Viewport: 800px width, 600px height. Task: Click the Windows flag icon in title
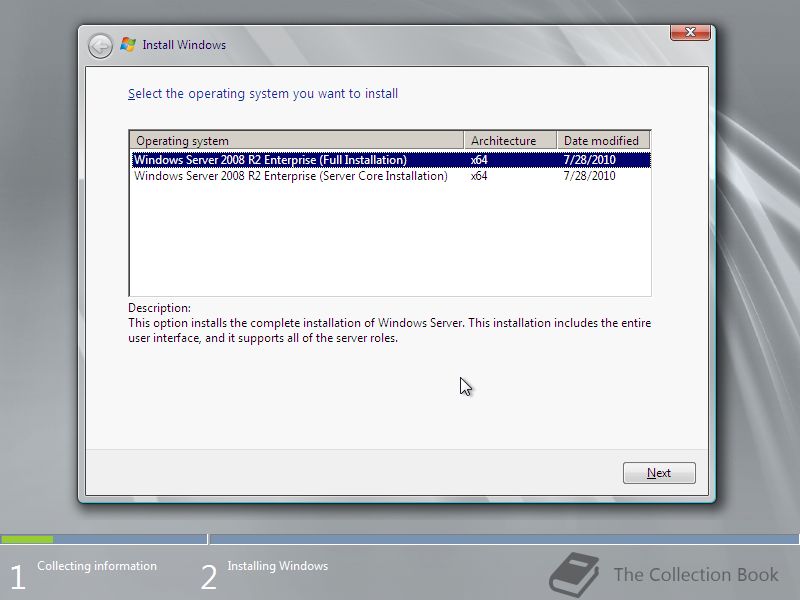point(128,45)
